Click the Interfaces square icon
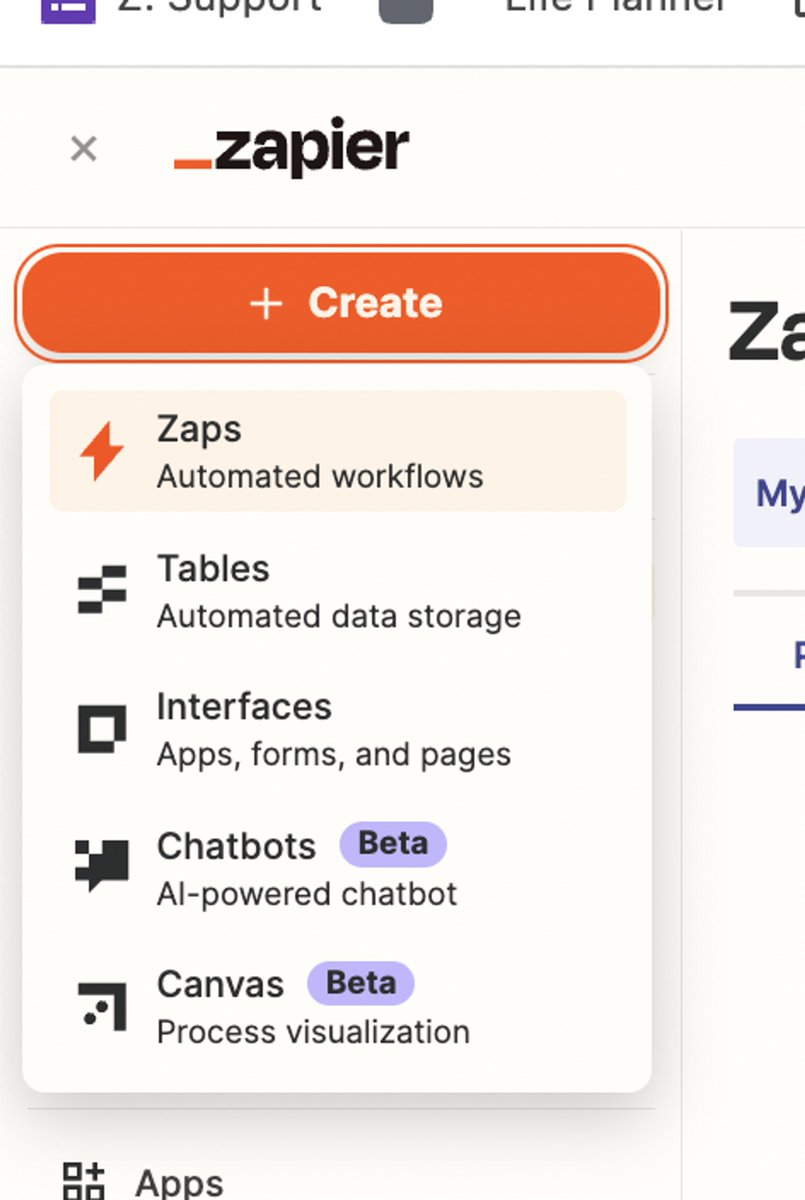This screenshot has height=1200, width=805. point(102,729)
